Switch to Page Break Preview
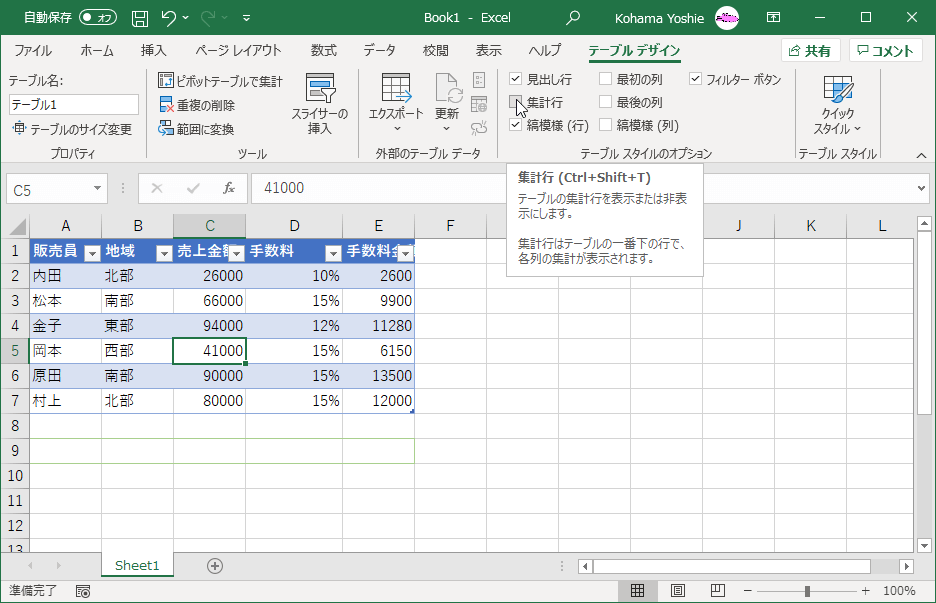Screen dimensions: 936x603 pyautogui.click(x=718, y=590)
